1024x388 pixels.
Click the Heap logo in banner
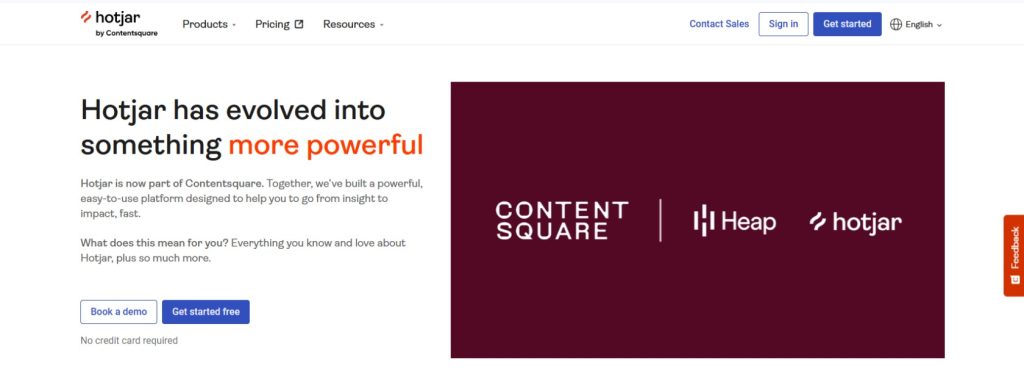click(x=735, y=221)
